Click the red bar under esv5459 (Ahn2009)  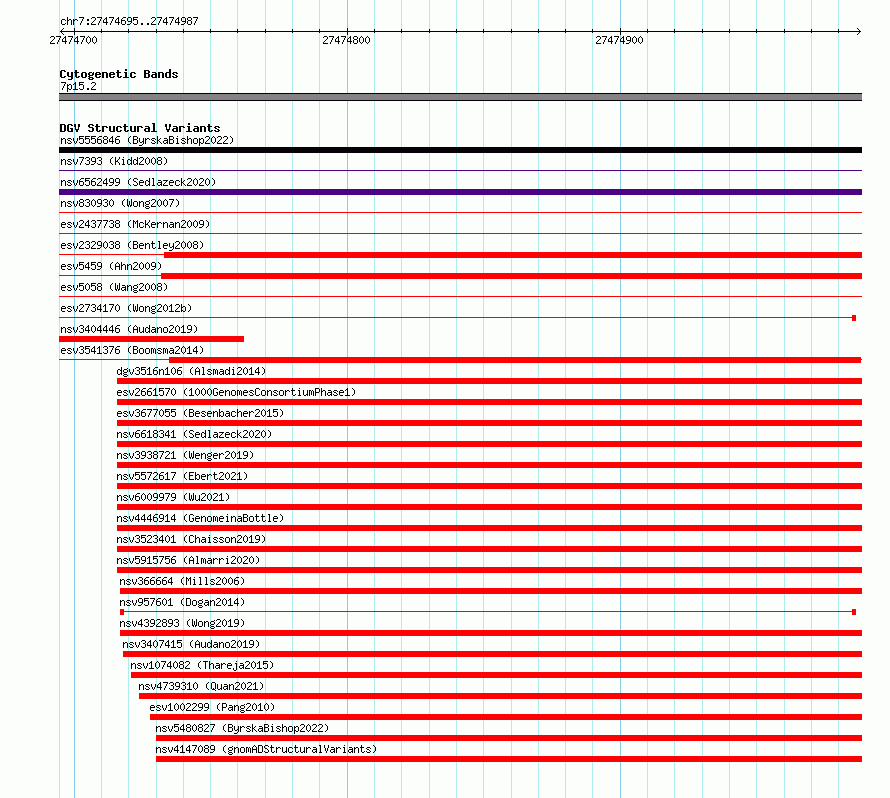pos(511,276)
